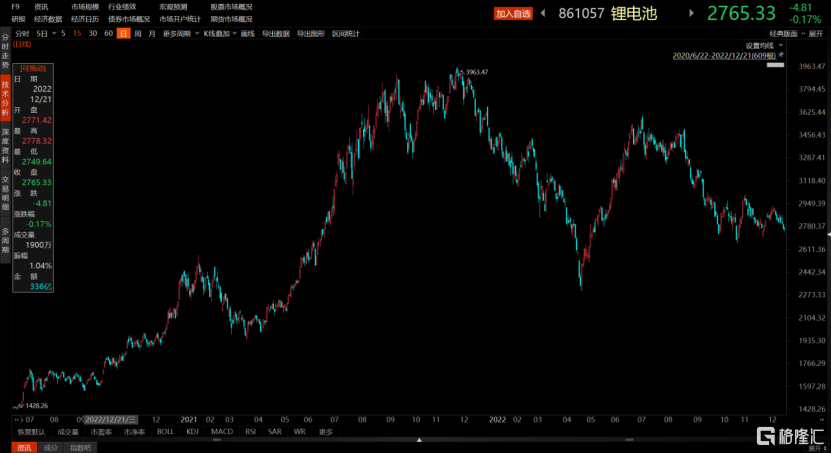This screenshot has height=453, width=831.
Task: Open the 债券市场概况 menu item
Action: coord(129,19)
